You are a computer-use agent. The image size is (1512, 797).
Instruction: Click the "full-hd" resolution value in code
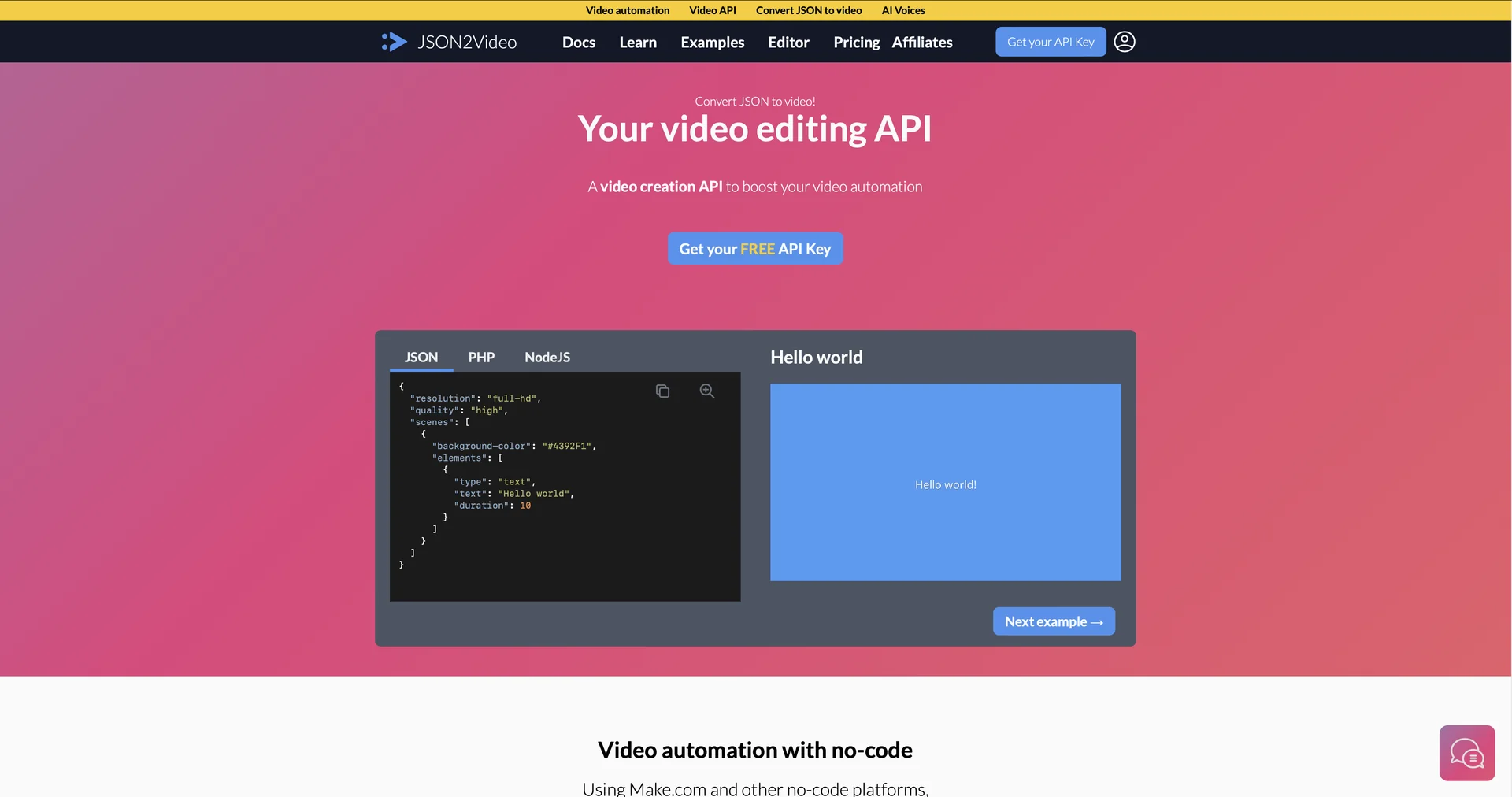tap(512, 398)
